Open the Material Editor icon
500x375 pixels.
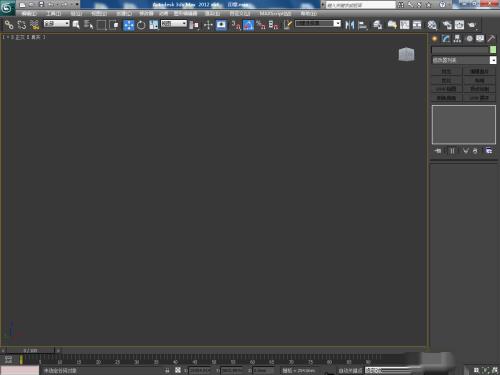tap(432, 25)
